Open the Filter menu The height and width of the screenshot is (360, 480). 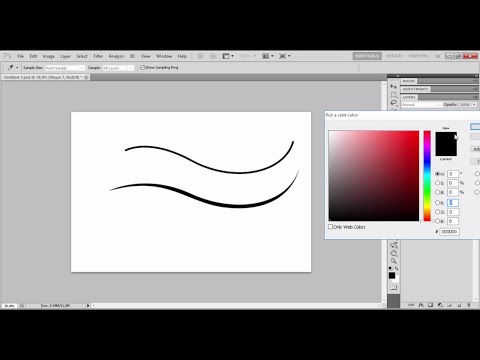(98, 56)
